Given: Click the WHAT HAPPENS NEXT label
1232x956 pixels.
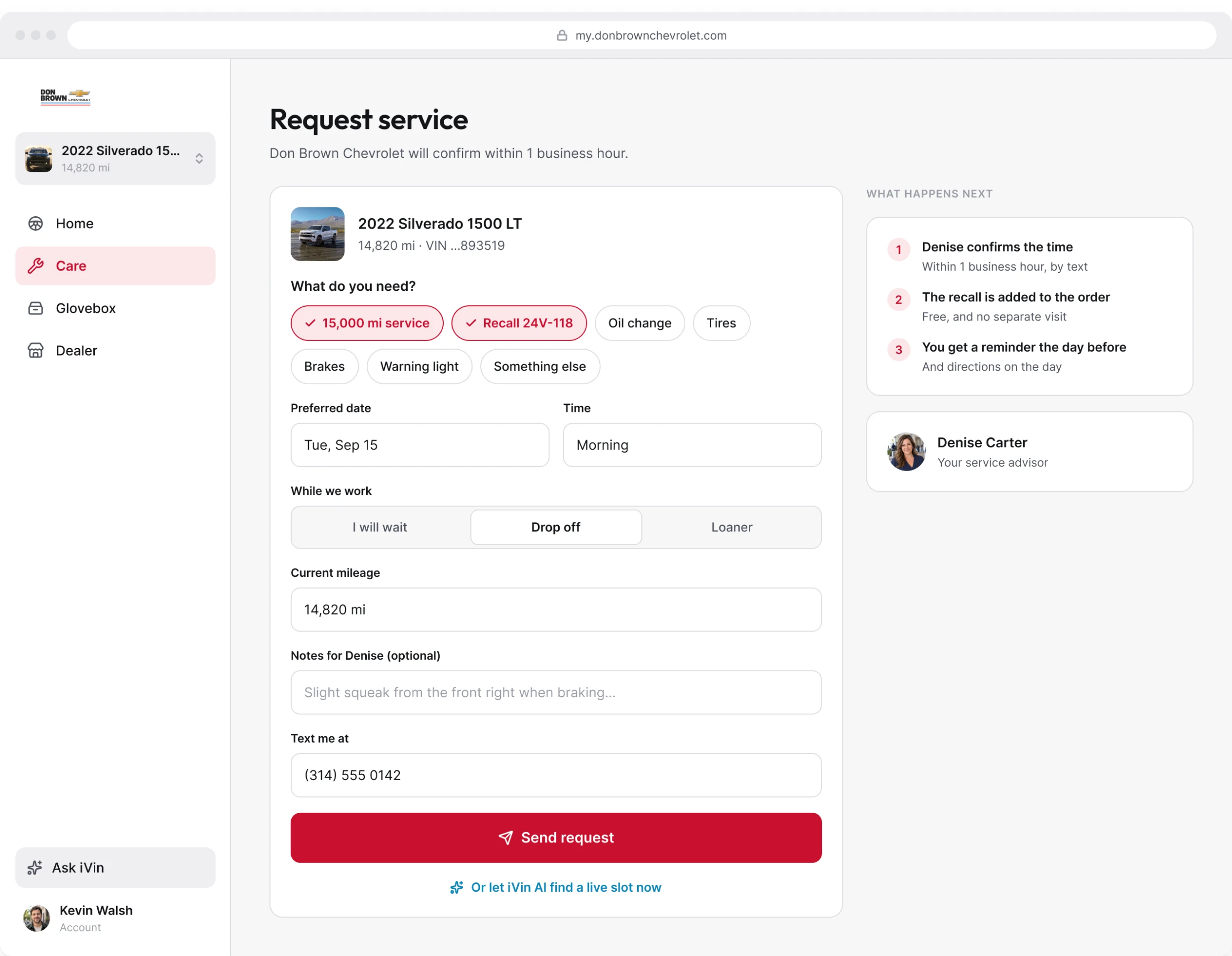Looking at the screenshot, I should [929, 194].
